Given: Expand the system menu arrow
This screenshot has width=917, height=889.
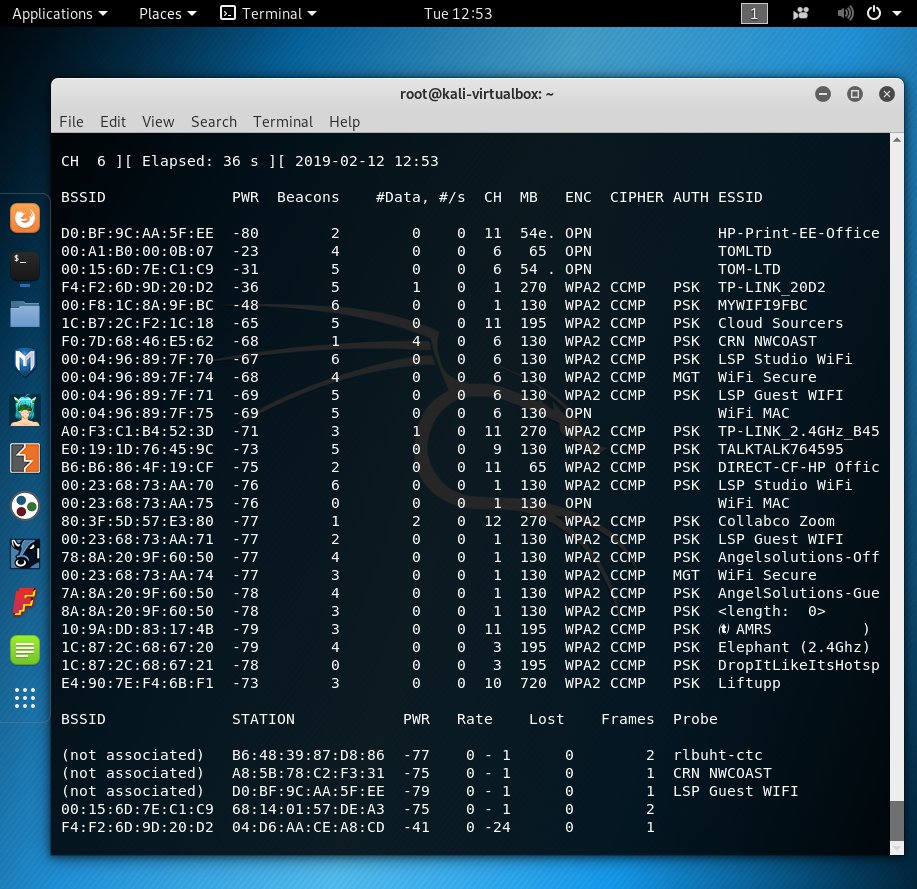Looking at the screenshot, I should coord(897,13).
